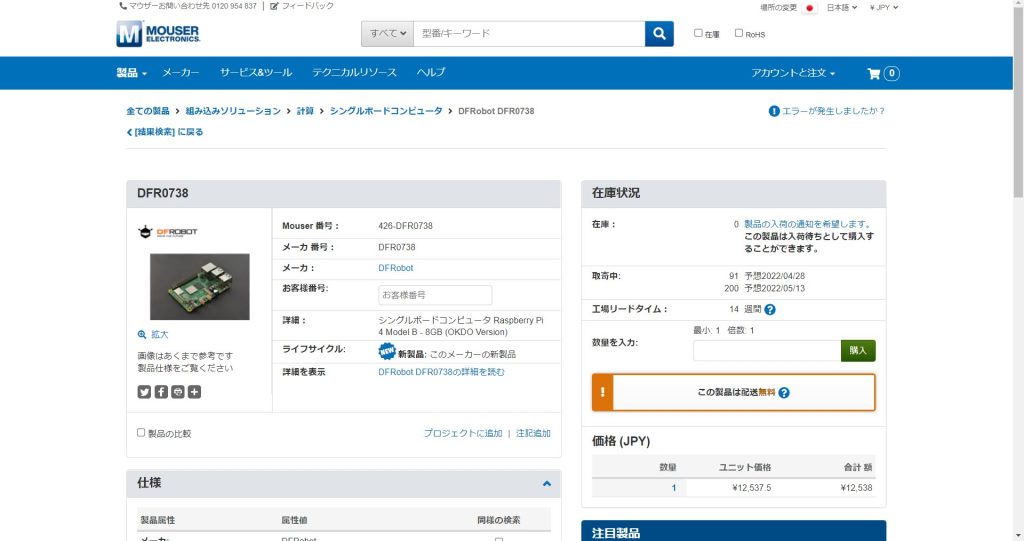Share product on Twitter icon
Viewport: 1024px width, 541px height.
pos(144,391)
